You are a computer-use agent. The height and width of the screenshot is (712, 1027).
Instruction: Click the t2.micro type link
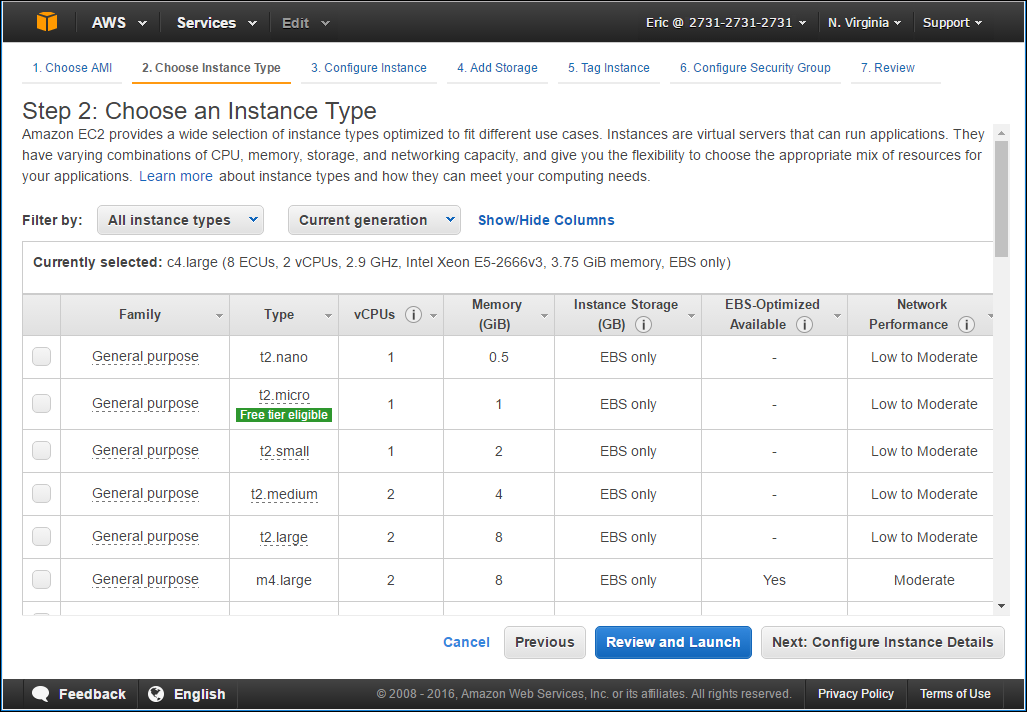point(284,396)
